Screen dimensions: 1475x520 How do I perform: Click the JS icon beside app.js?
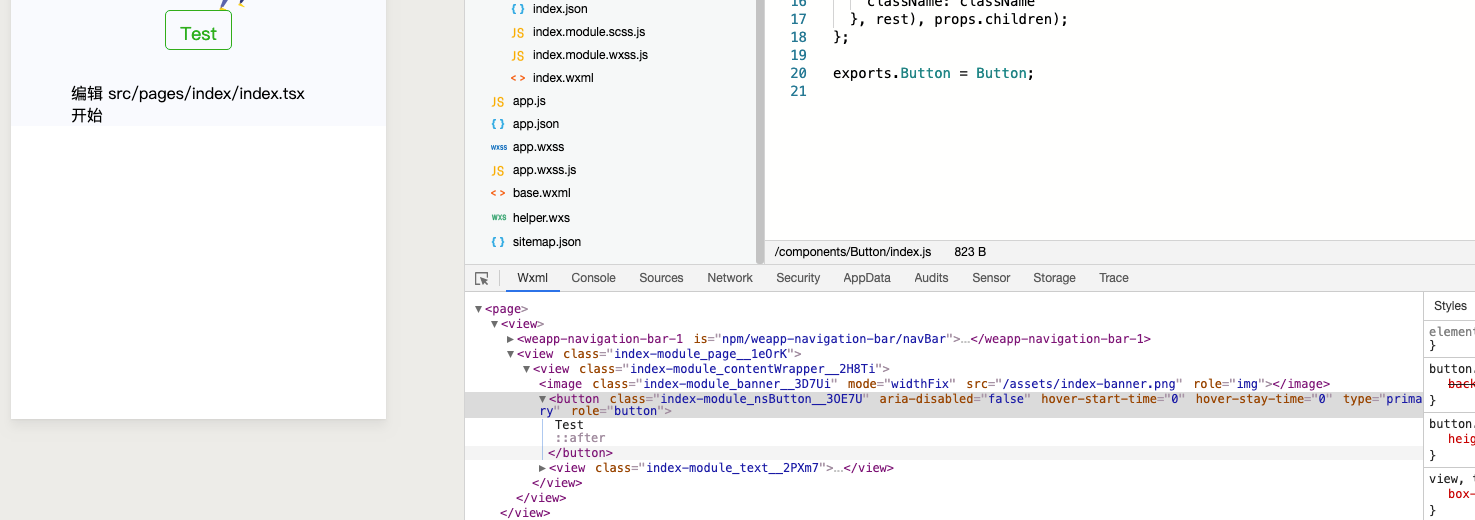(498, 101)
